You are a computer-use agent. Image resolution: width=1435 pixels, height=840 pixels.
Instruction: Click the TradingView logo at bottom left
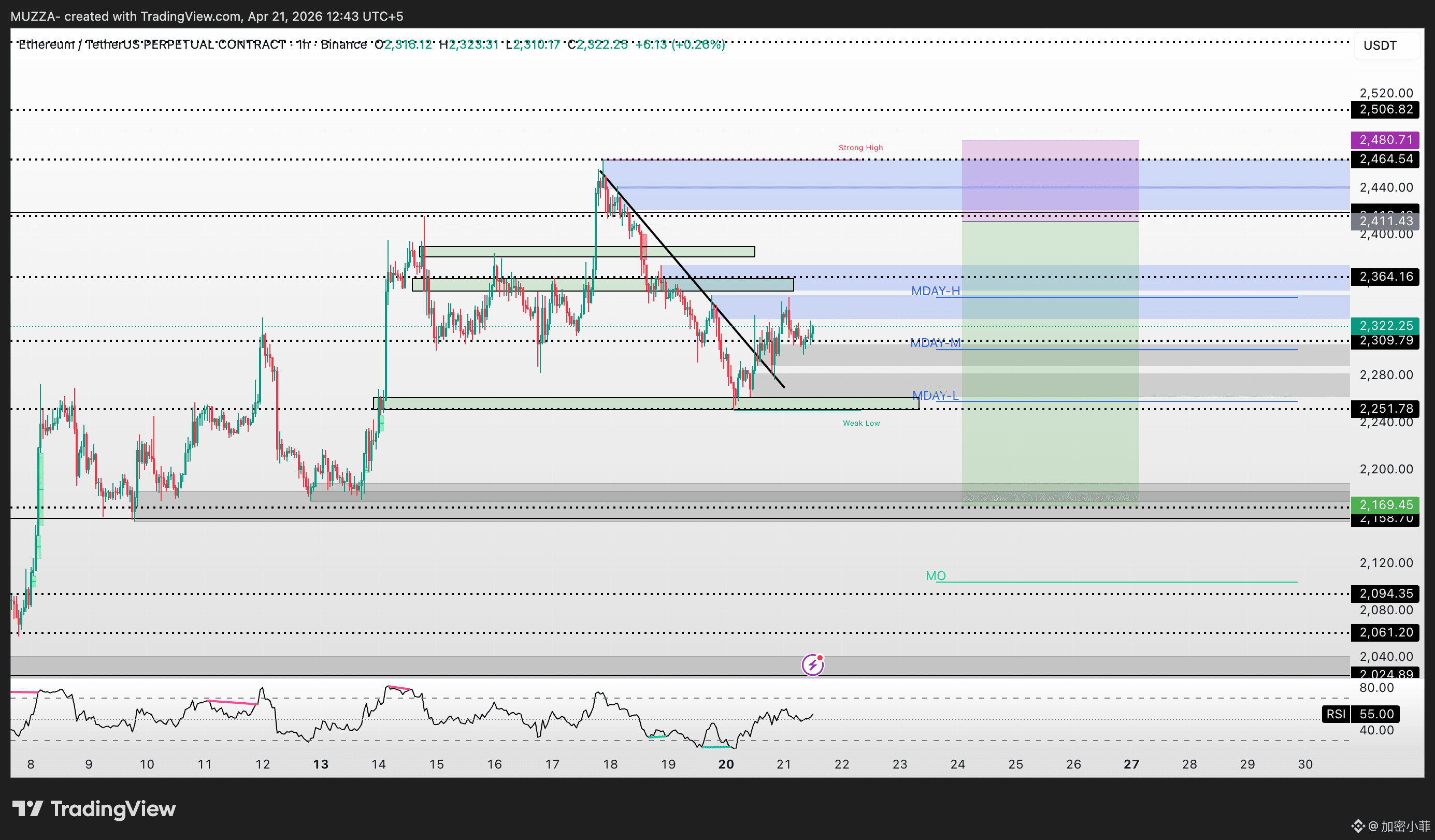coord(94,809)
